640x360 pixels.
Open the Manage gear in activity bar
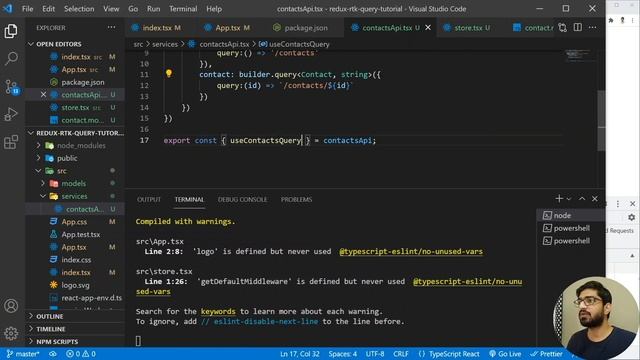point(11,333)
